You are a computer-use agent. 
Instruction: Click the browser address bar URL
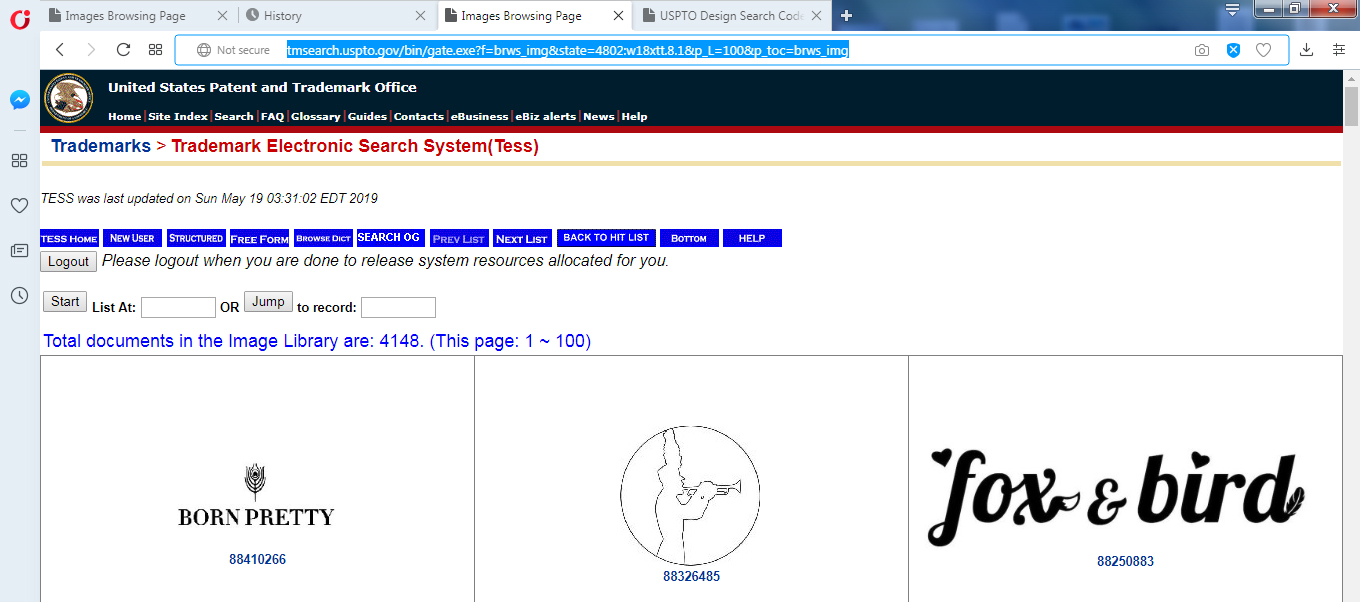(x=568, y=50)
